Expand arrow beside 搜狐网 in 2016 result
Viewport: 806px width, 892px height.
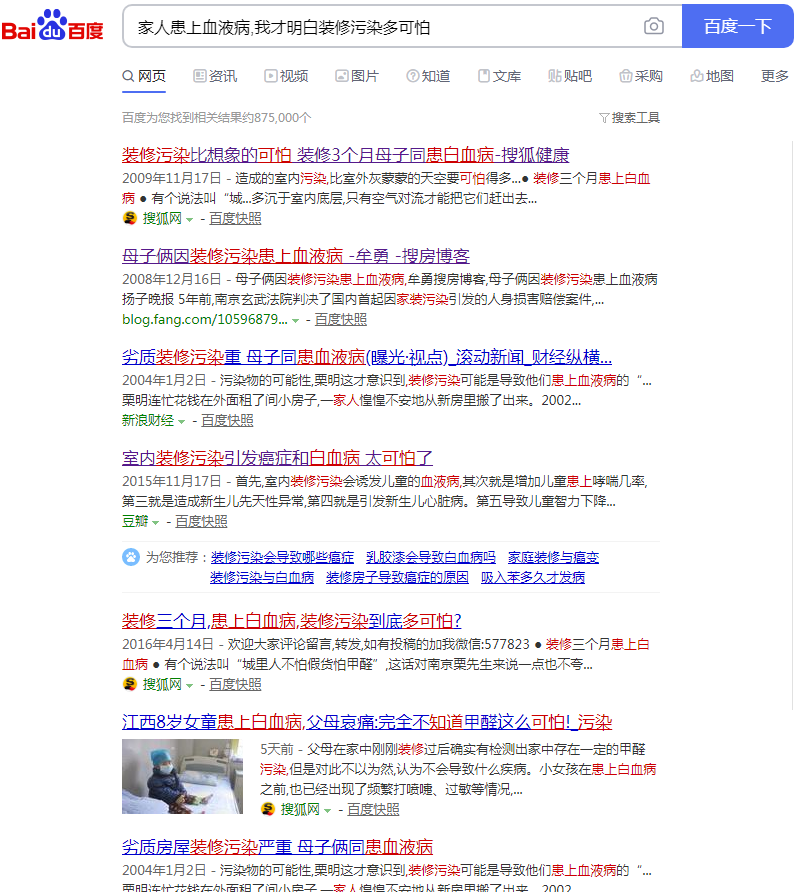(x=189, y=685)
